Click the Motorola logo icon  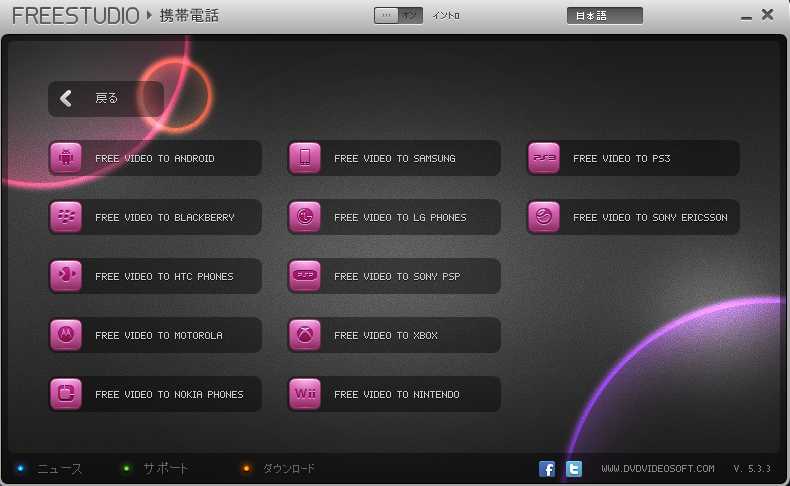click(x=66, y=335)
